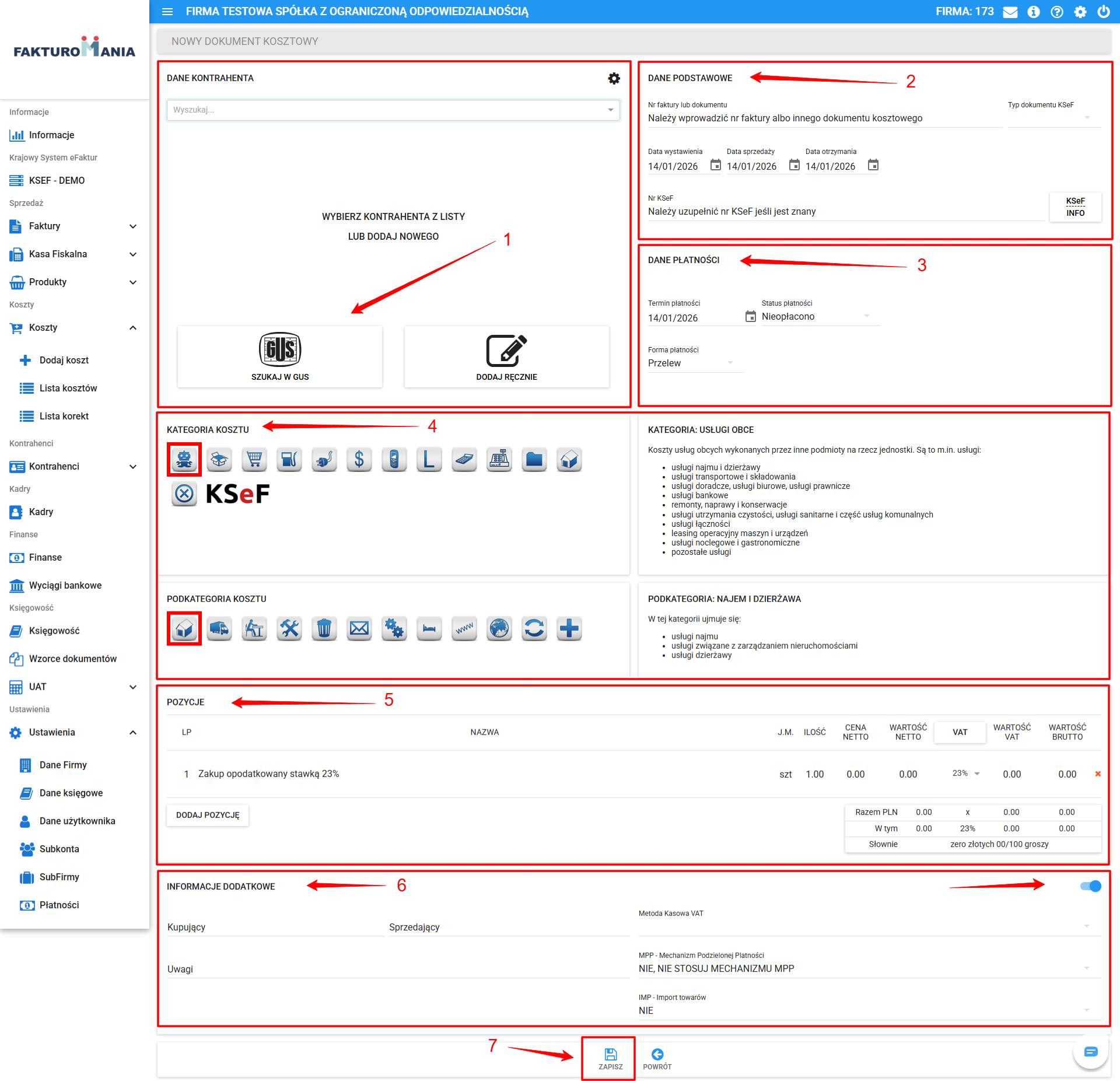1120x1081 pixels.
Task: Open Dane Firmy settings item
Action: (63, 765)
